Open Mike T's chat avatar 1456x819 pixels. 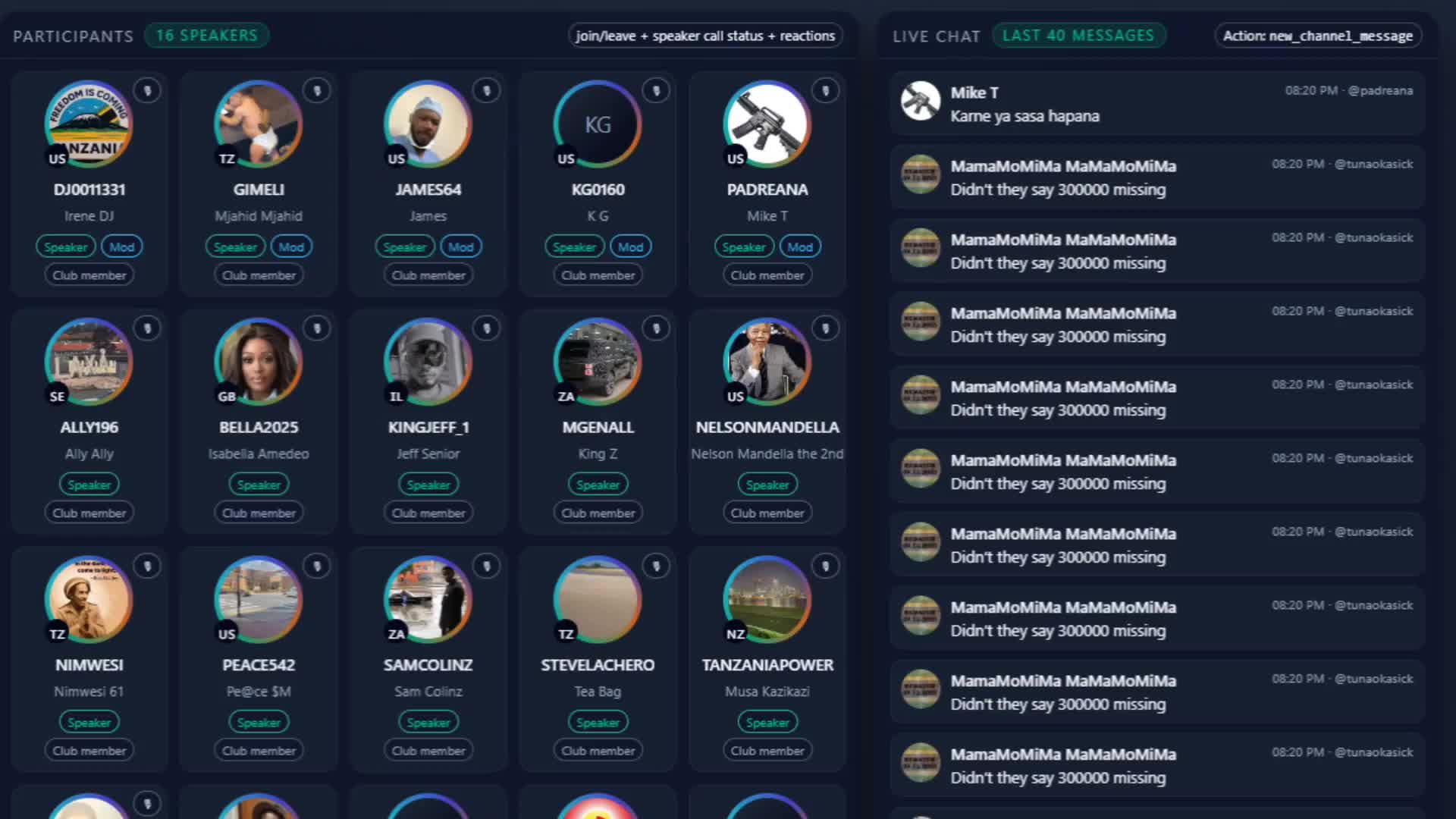[921, 101]
